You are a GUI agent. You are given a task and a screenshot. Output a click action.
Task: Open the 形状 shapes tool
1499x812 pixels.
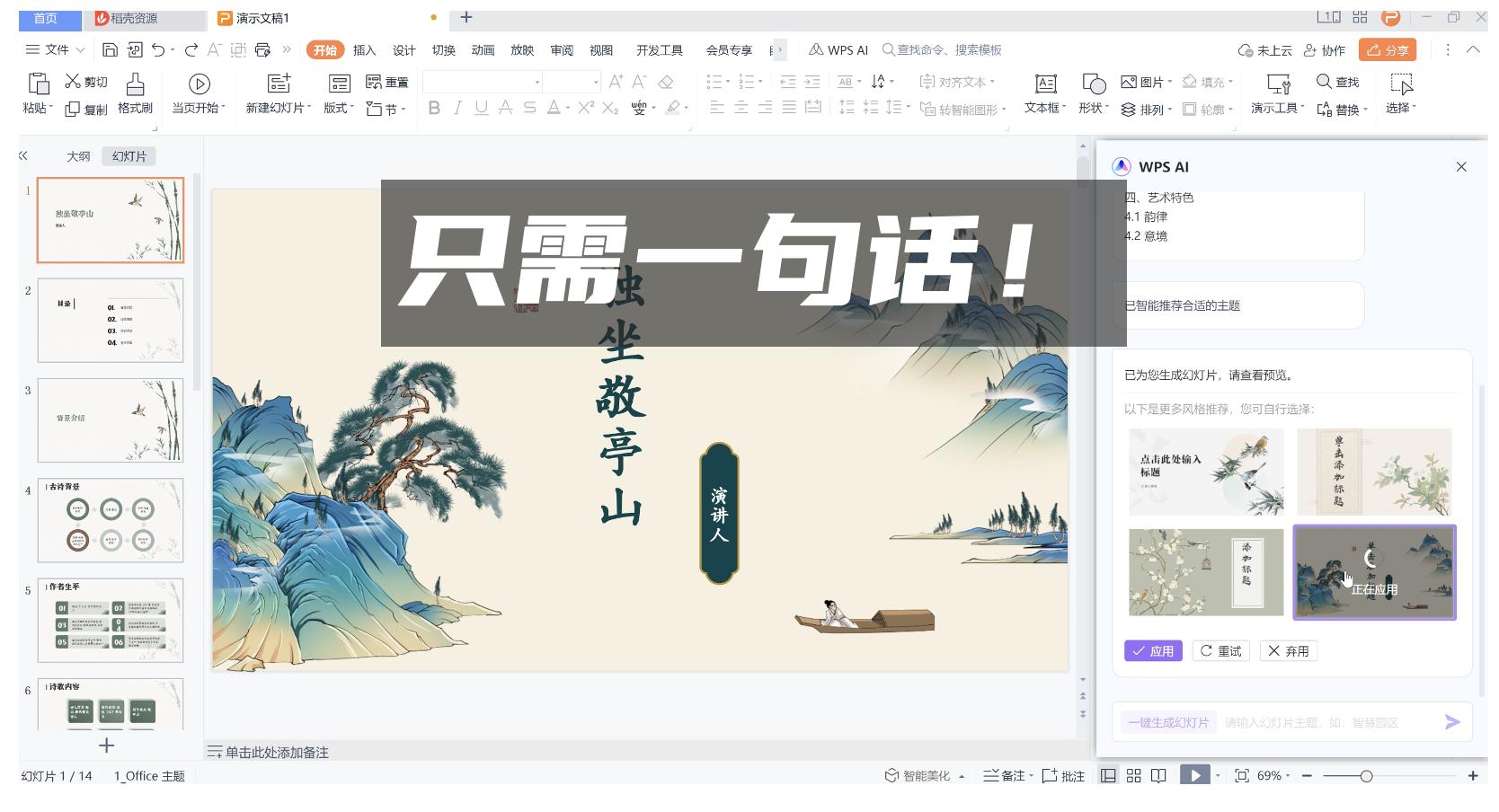(1093, 93)
